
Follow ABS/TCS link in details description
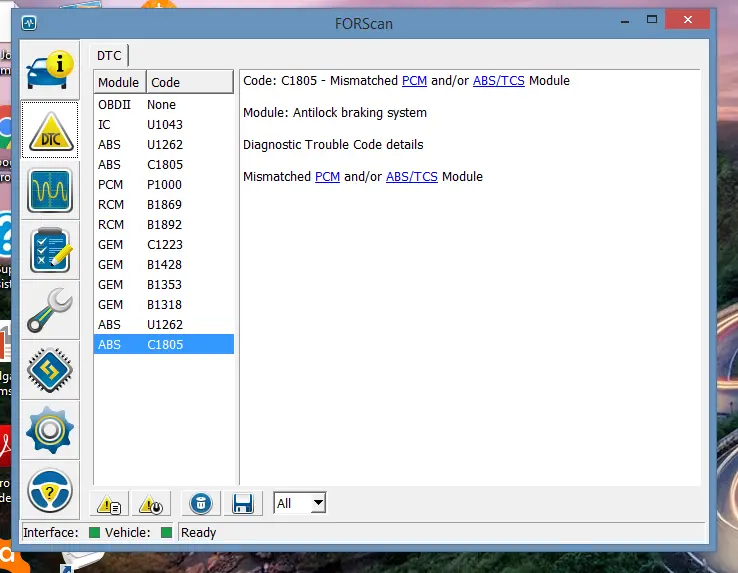(412, 177)
